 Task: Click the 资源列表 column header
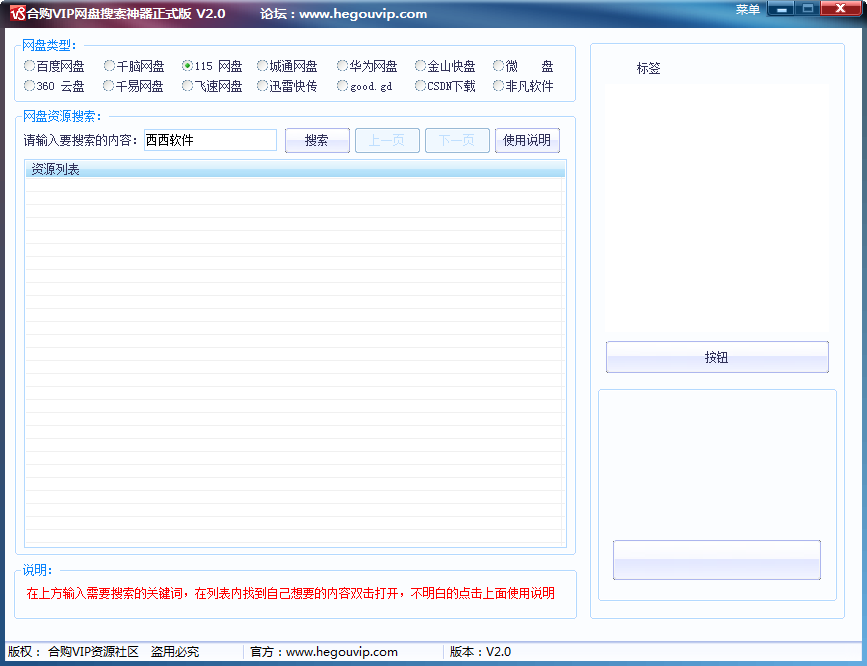295,169
